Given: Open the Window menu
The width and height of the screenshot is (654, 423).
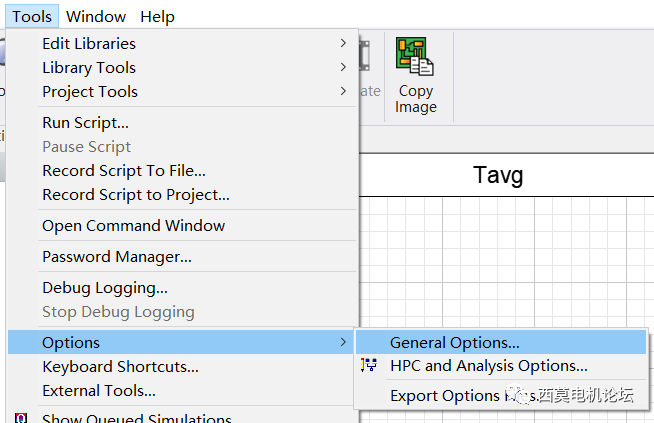Looking at the screenshot, I should (96, 16).
